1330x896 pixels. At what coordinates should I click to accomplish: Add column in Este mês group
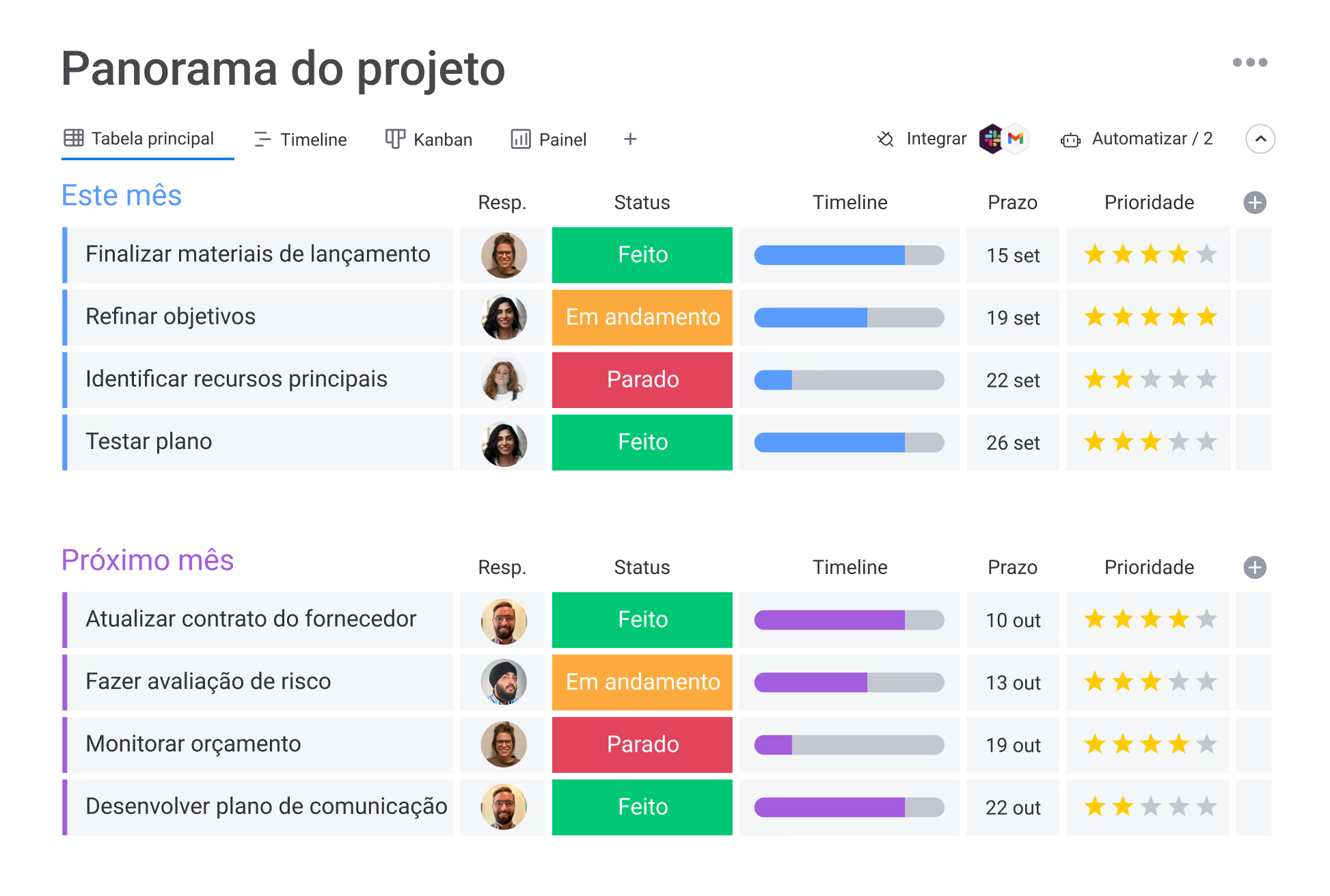(x=1254, y=202)
